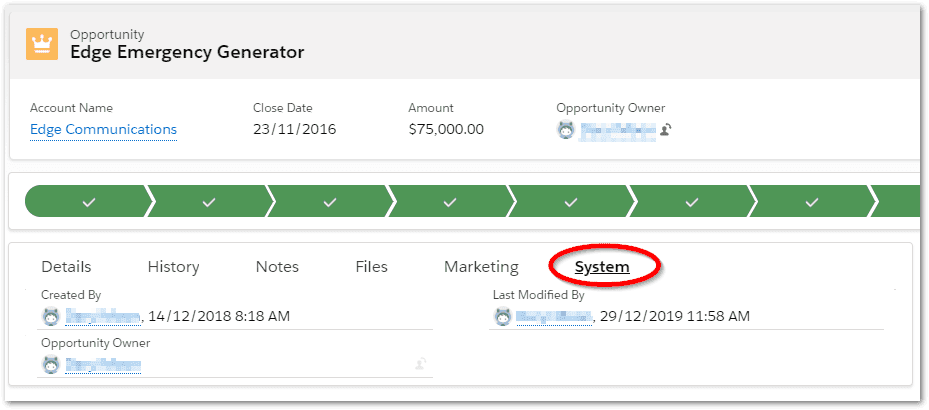Click the Last Modified By avatar
The height and width of the screenshot is (410, 929).
[x=502, y=317]
